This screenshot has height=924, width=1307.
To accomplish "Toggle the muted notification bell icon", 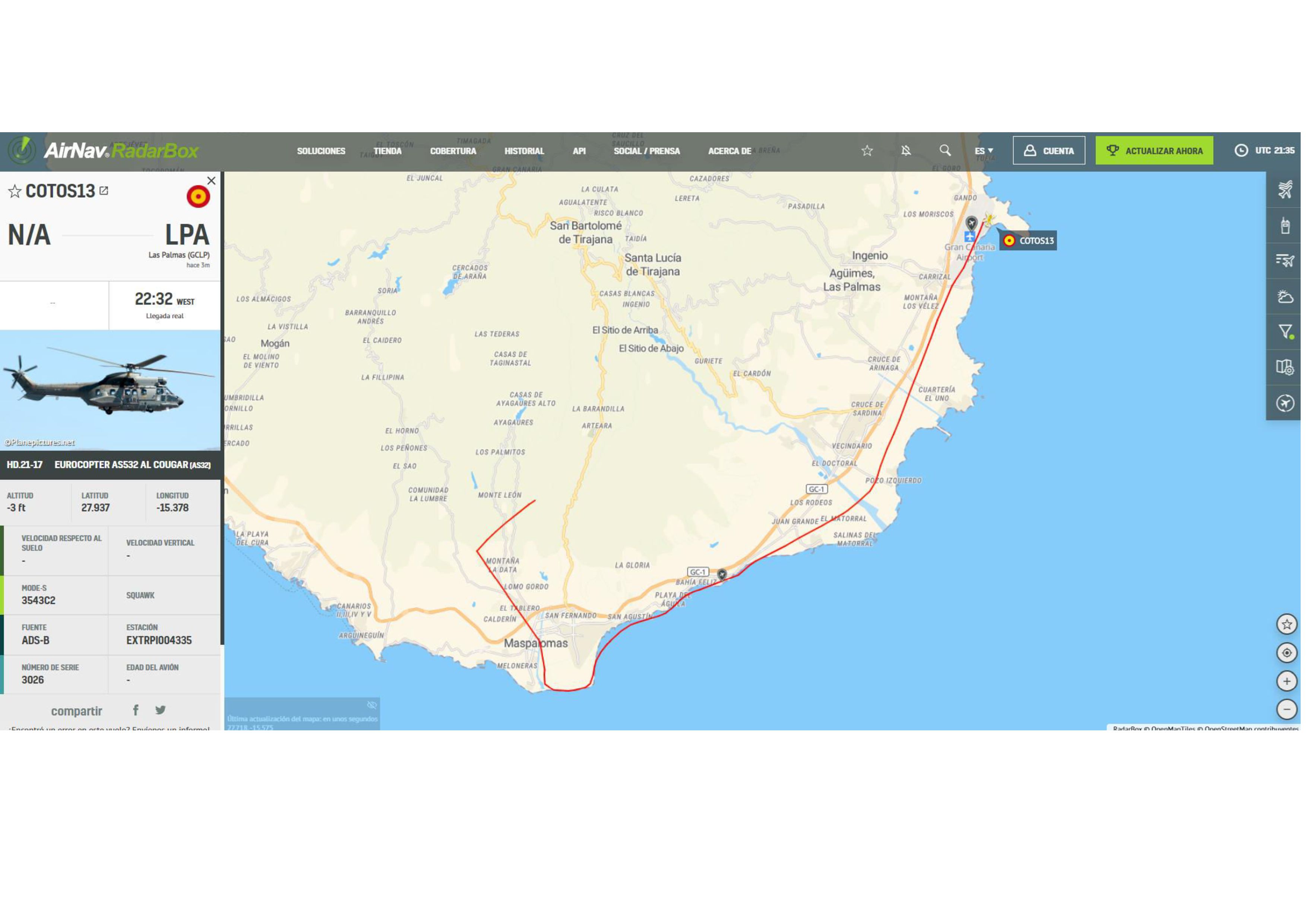I will [906, 150].
